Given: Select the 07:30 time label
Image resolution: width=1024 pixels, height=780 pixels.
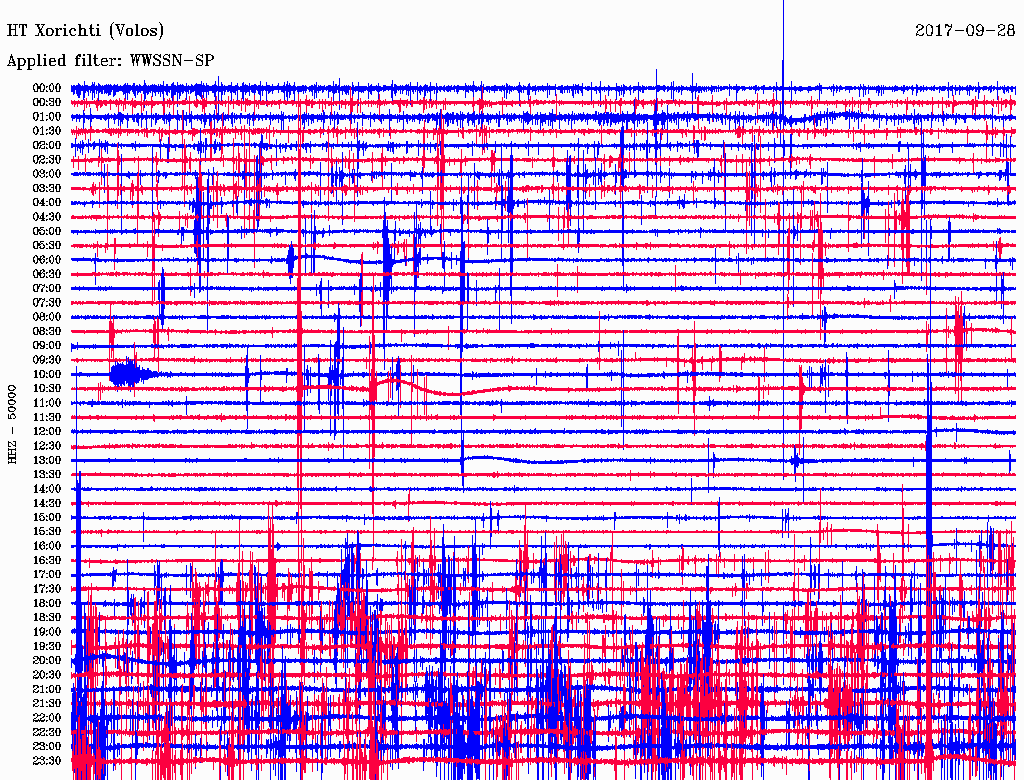Looking at the screenshot, I should (x=47, y=303).
